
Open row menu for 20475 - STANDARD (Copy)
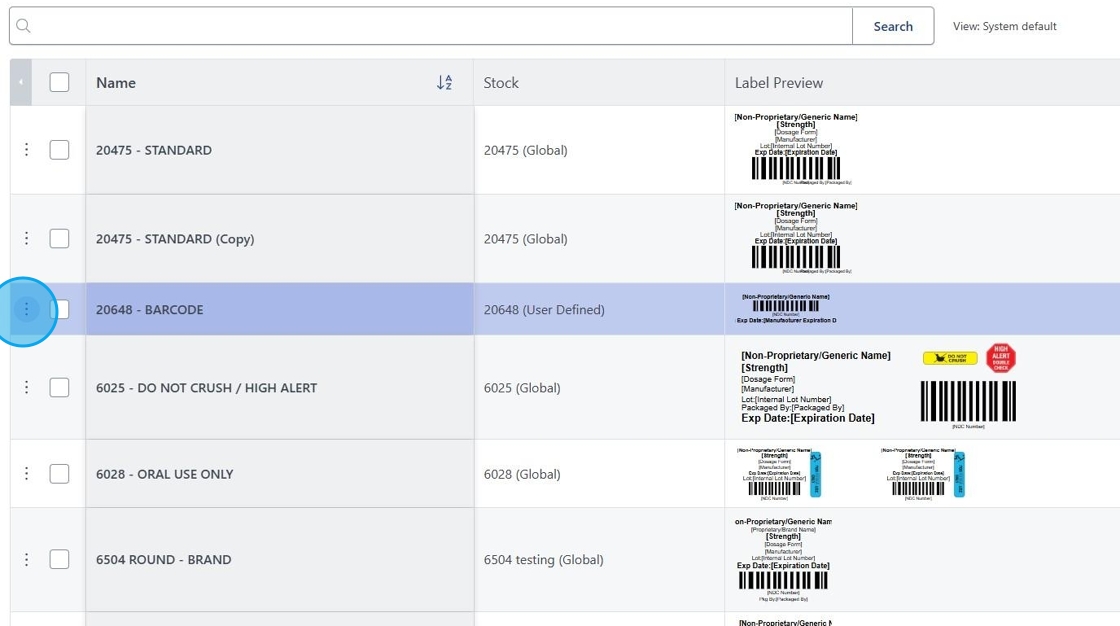tap(26, 238)
